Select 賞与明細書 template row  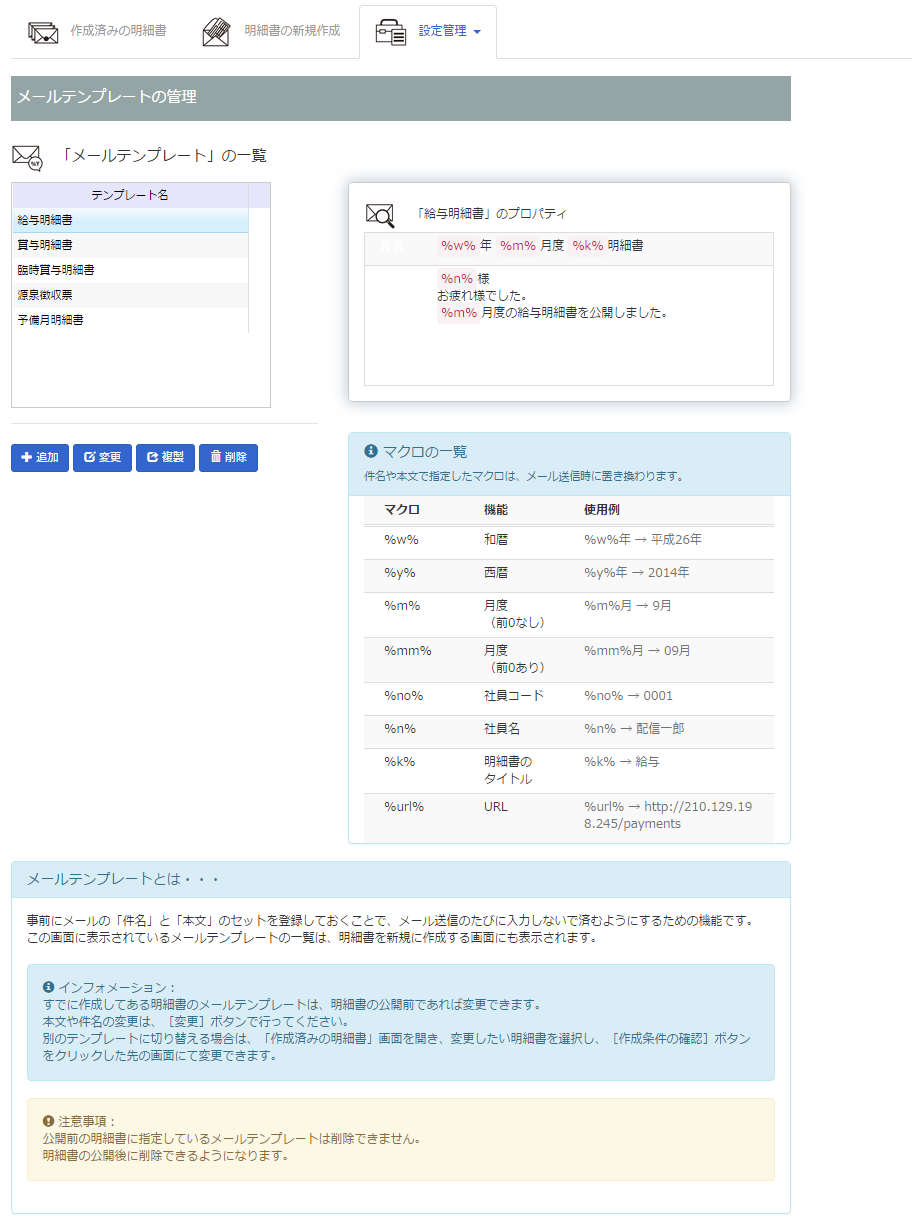click(x=130, y=245)
